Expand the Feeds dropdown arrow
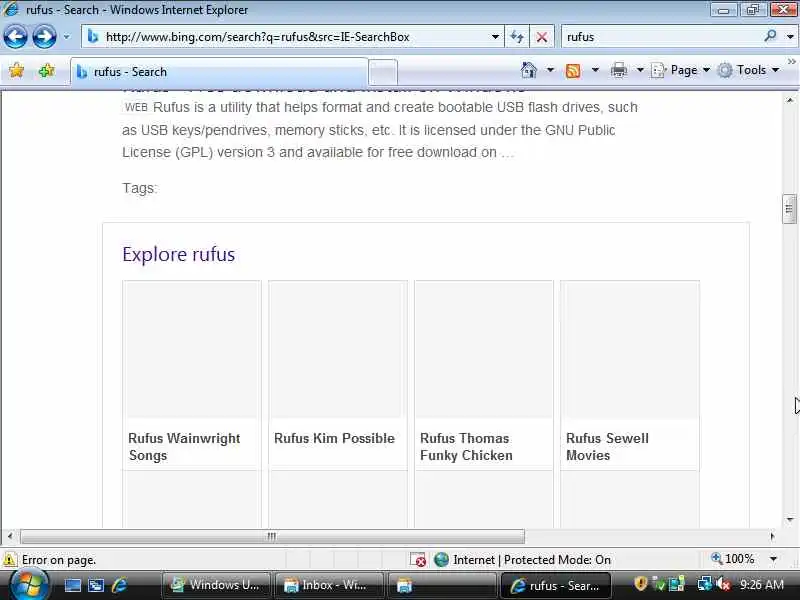 (595, 70)
